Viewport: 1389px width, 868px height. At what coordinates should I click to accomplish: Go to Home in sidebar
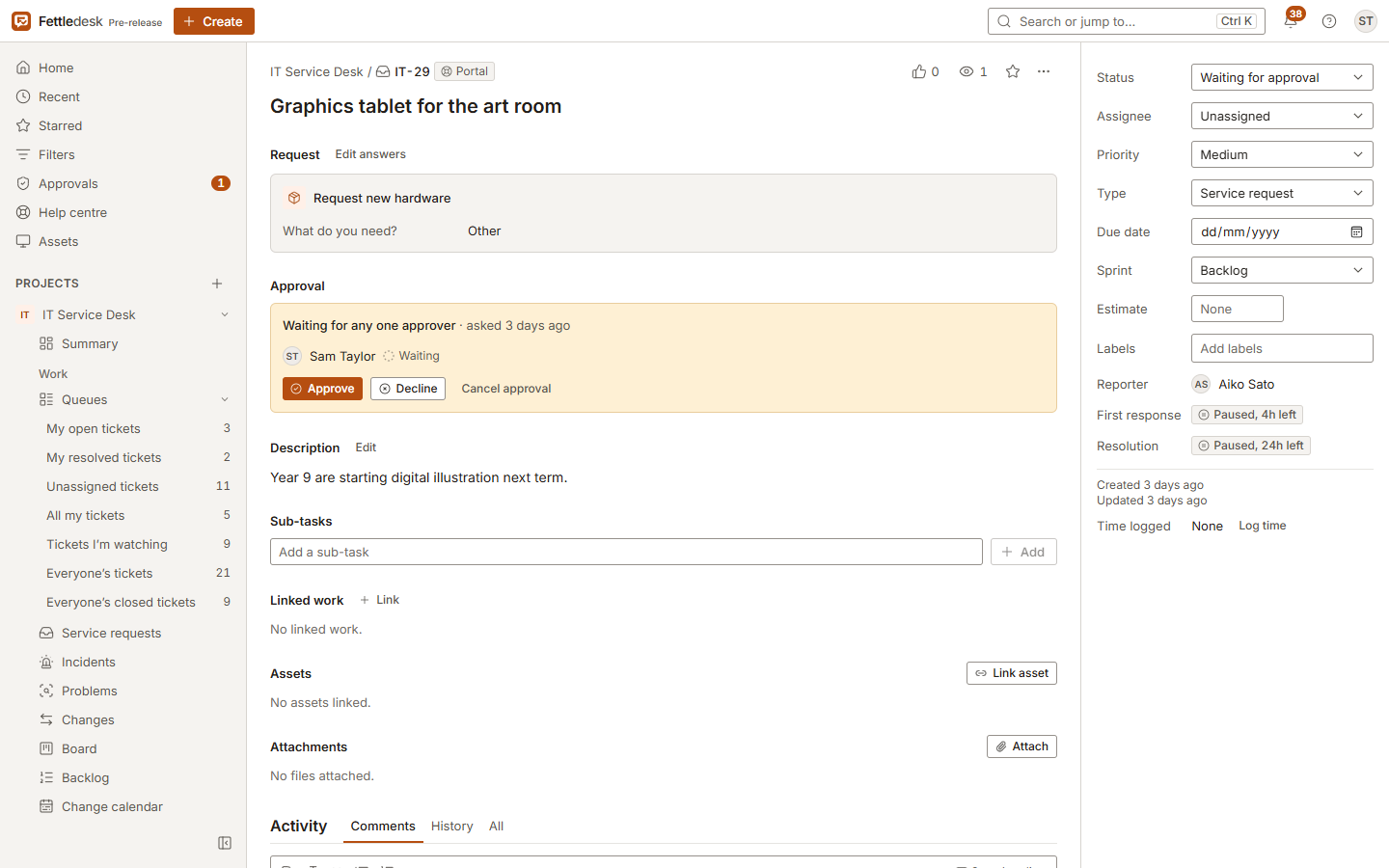click(123, 68)
